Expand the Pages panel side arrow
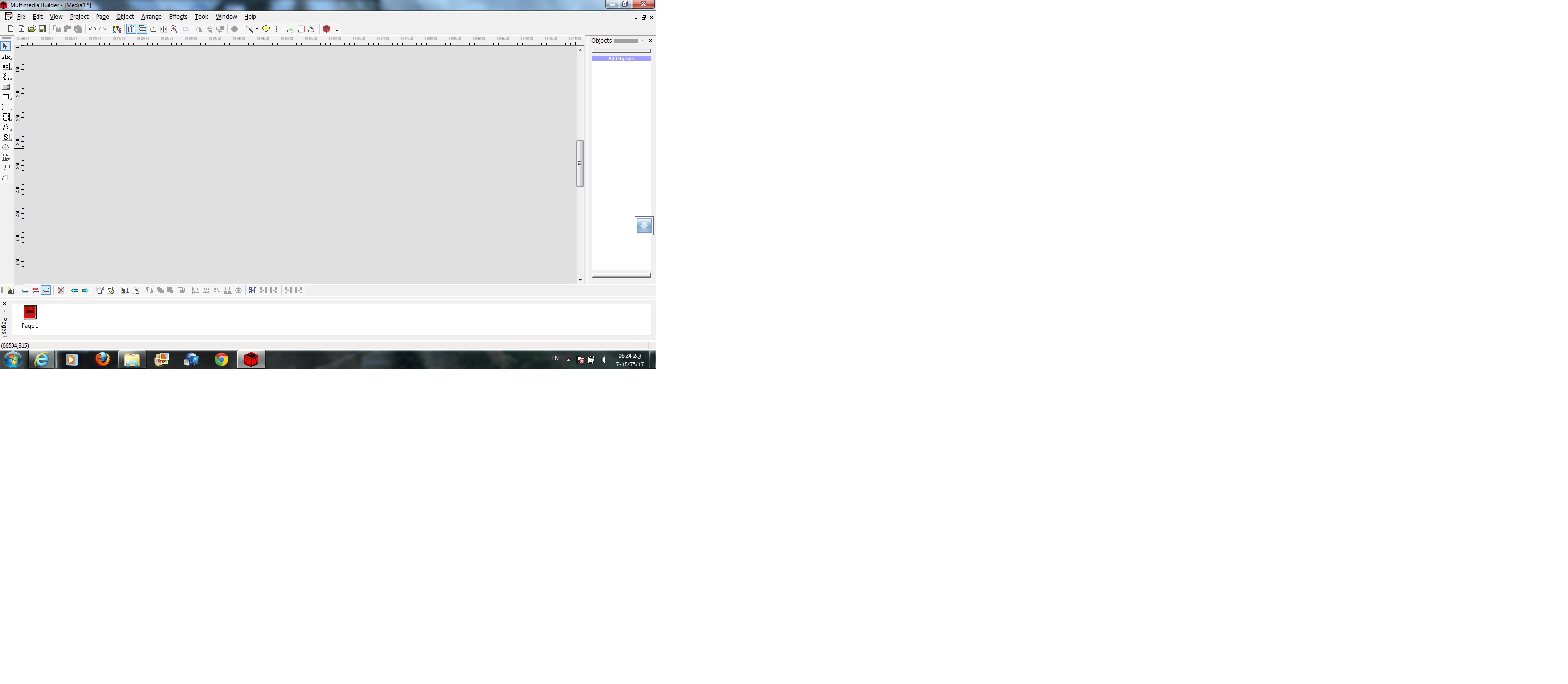1568x684 pixels. click(4, 311)
